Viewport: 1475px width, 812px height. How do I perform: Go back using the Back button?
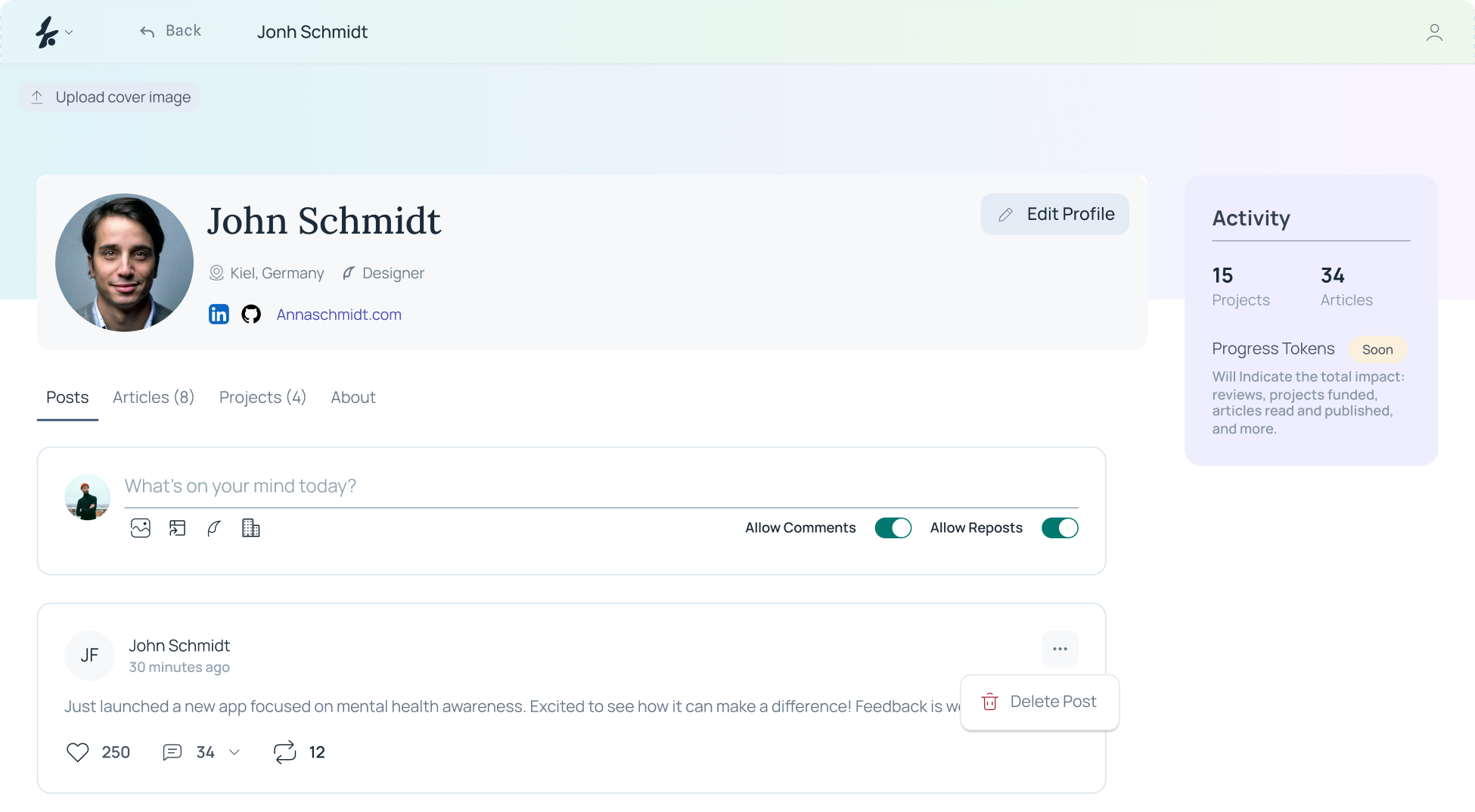point(170,31)
